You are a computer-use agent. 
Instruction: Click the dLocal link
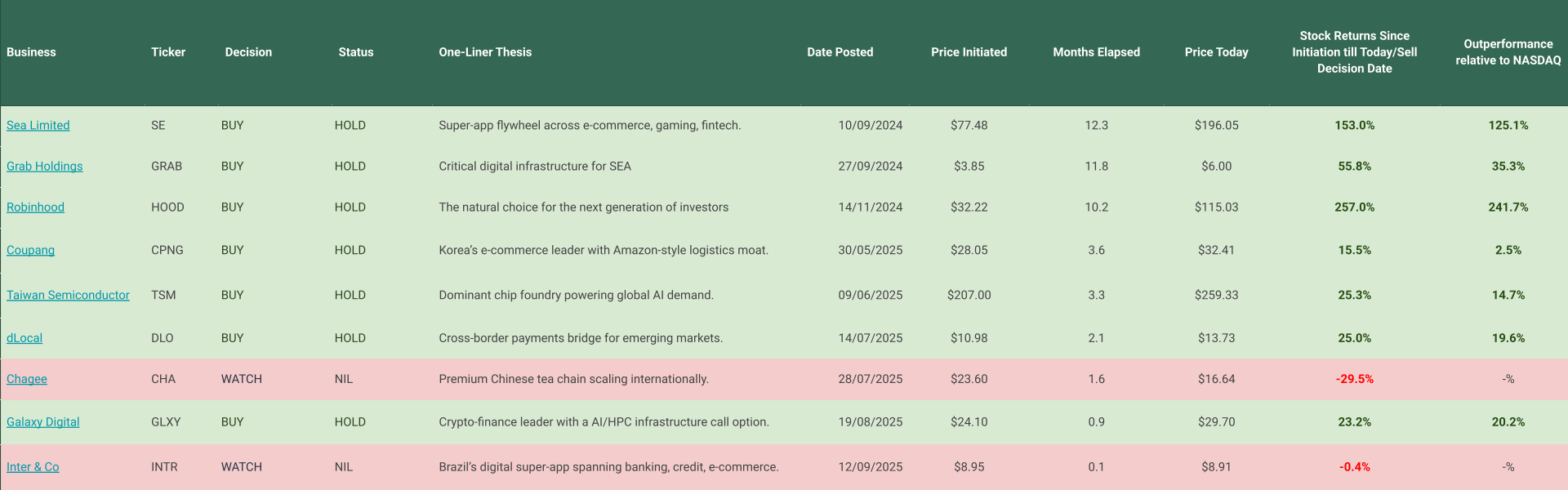[24, 338]
